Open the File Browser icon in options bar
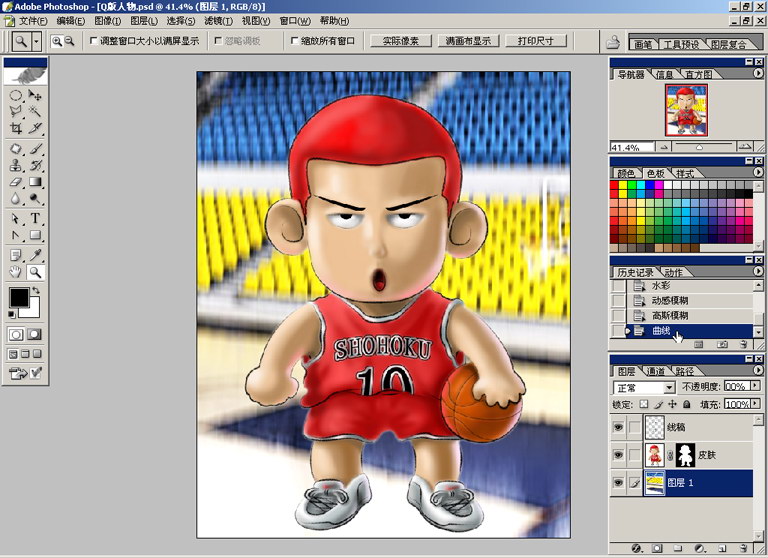Image resolution: width=768 pixels, height=558 pixels. (x=613, y=42)
